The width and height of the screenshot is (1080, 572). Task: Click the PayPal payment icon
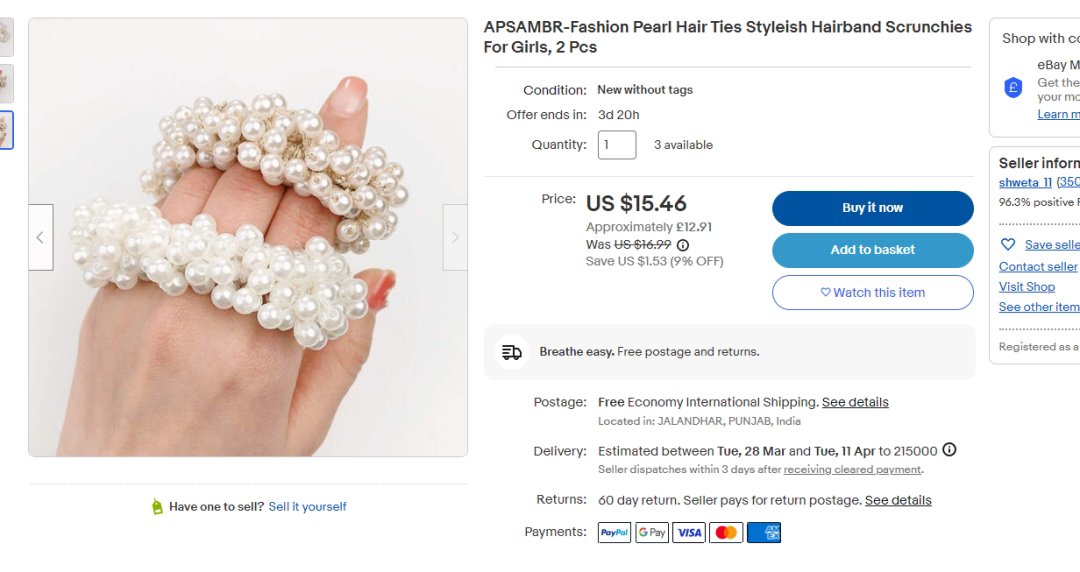[x=614, y=533]
